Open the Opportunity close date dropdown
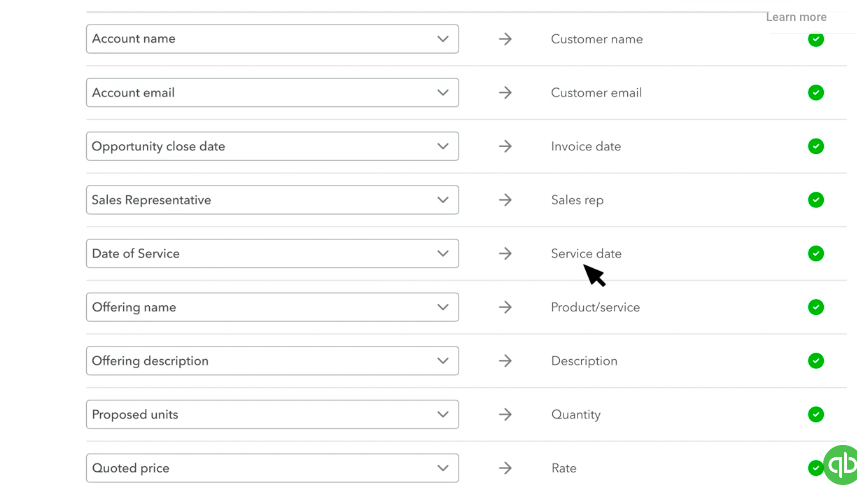Screen dimensions: 857x493 click(272, 146)
